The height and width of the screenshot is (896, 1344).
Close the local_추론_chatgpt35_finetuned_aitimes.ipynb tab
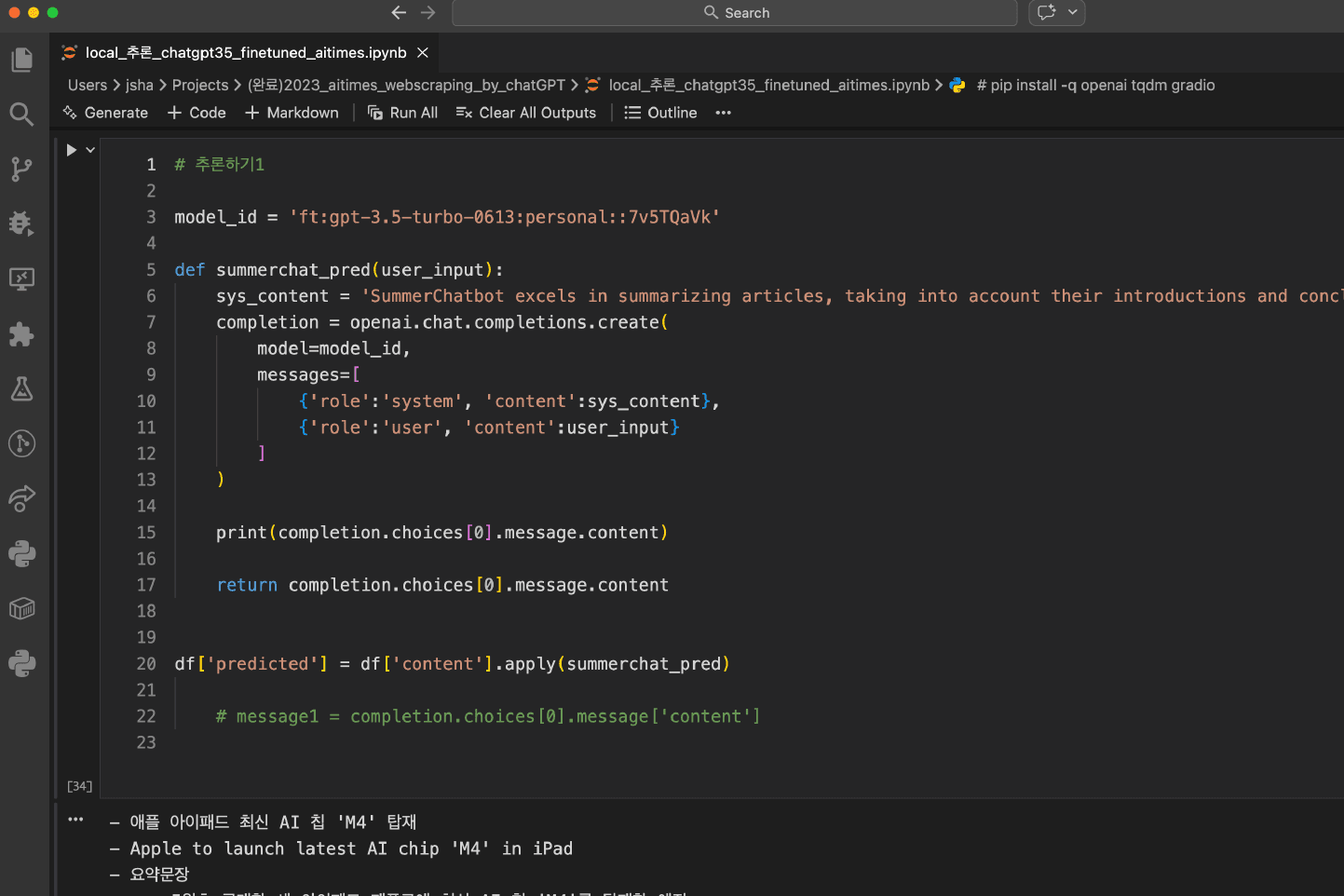click(x=423, y=53)
